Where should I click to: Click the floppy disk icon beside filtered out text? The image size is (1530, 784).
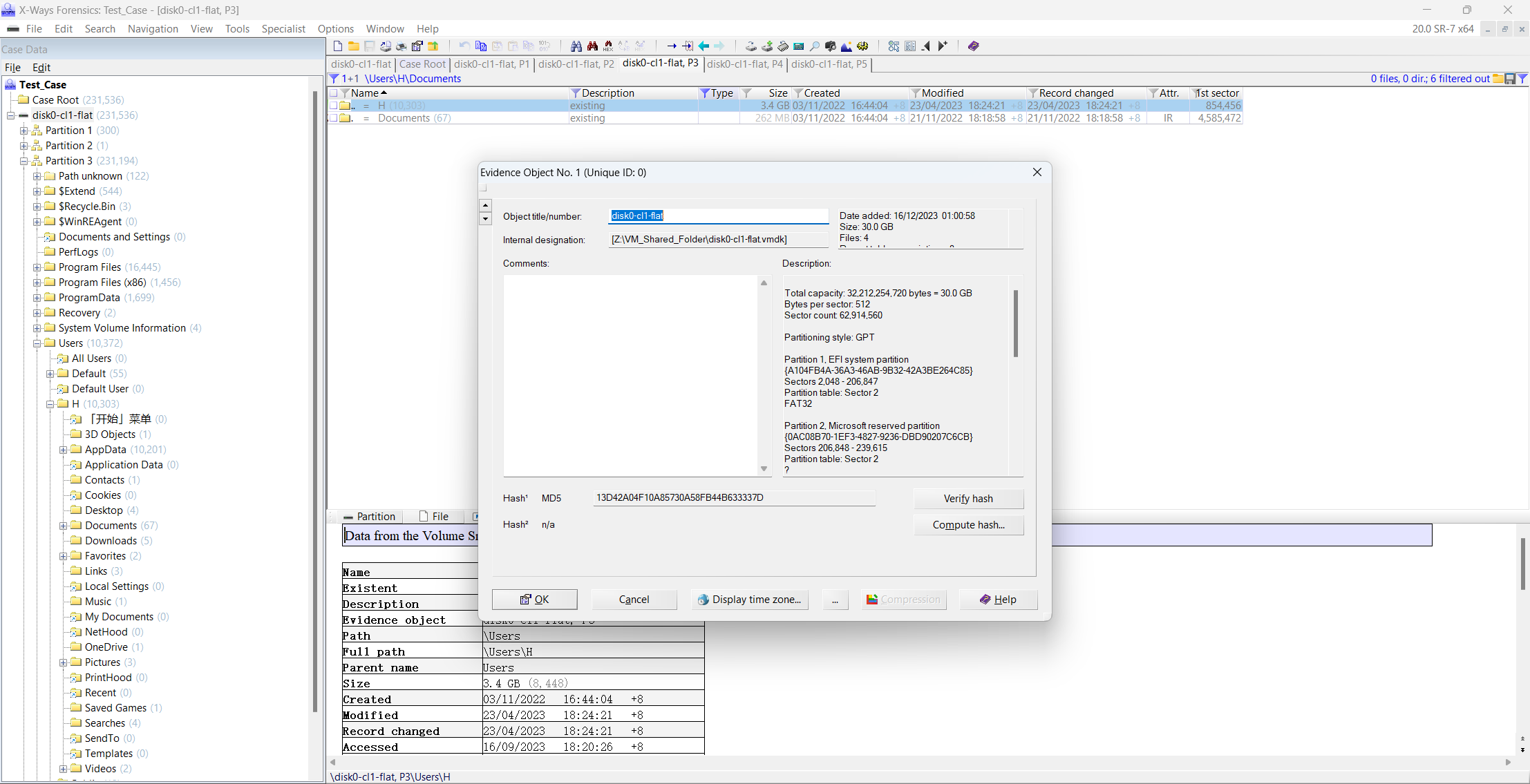(x=1510, y=79)
